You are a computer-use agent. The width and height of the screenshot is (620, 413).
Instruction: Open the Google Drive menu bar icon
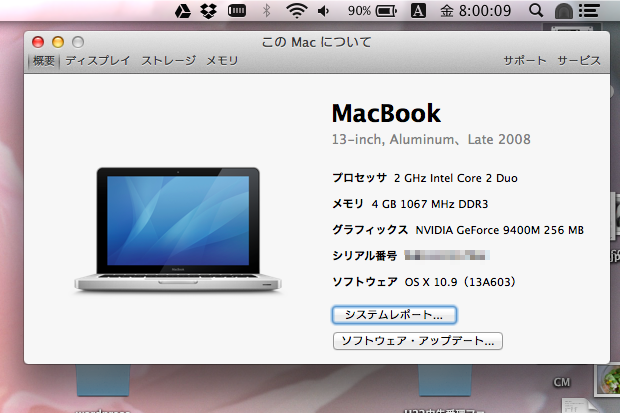[x=183, y=11]
